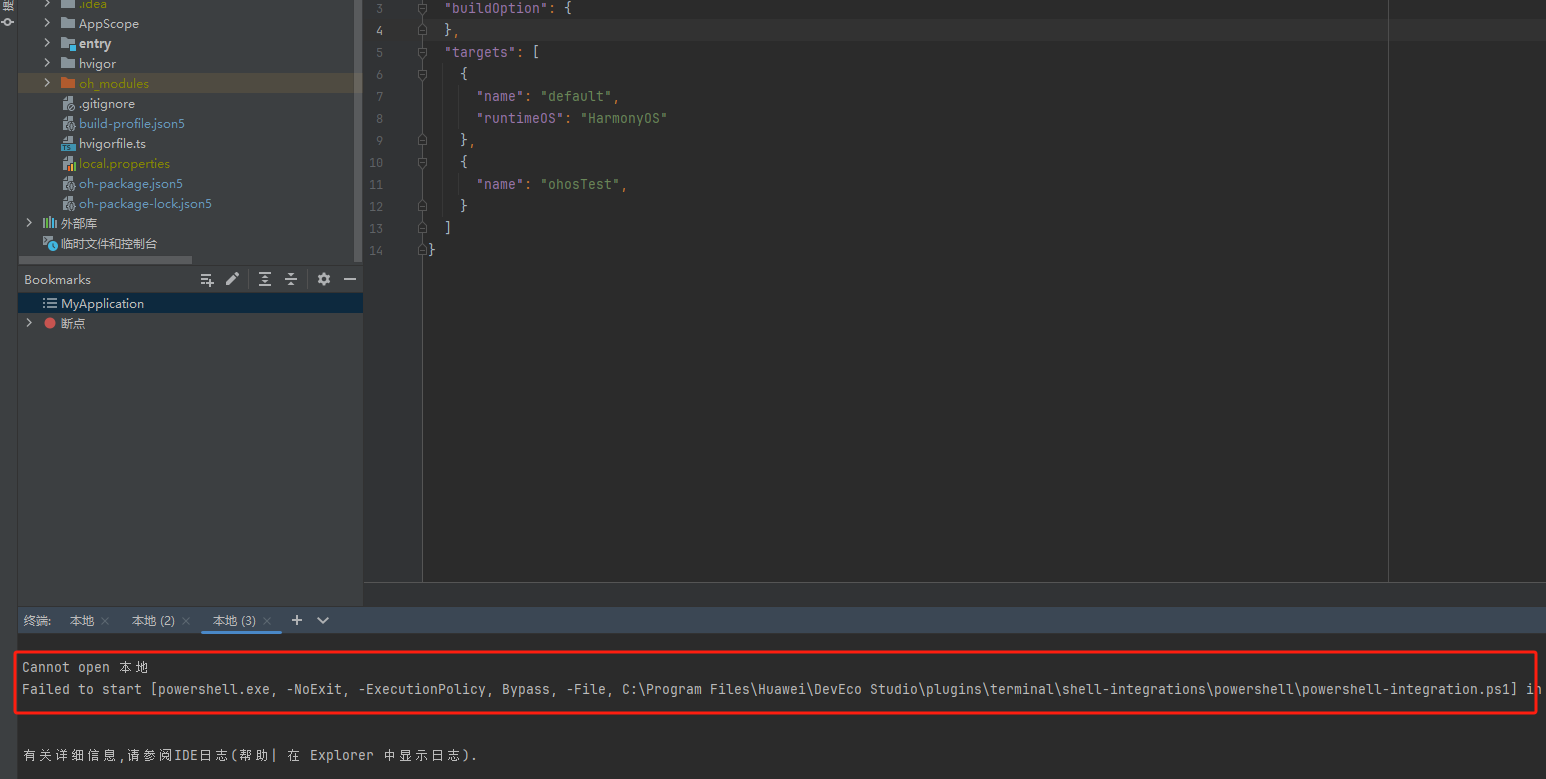
Task: Close the 本地 (2) terminal tab
Action: [186, 621]
